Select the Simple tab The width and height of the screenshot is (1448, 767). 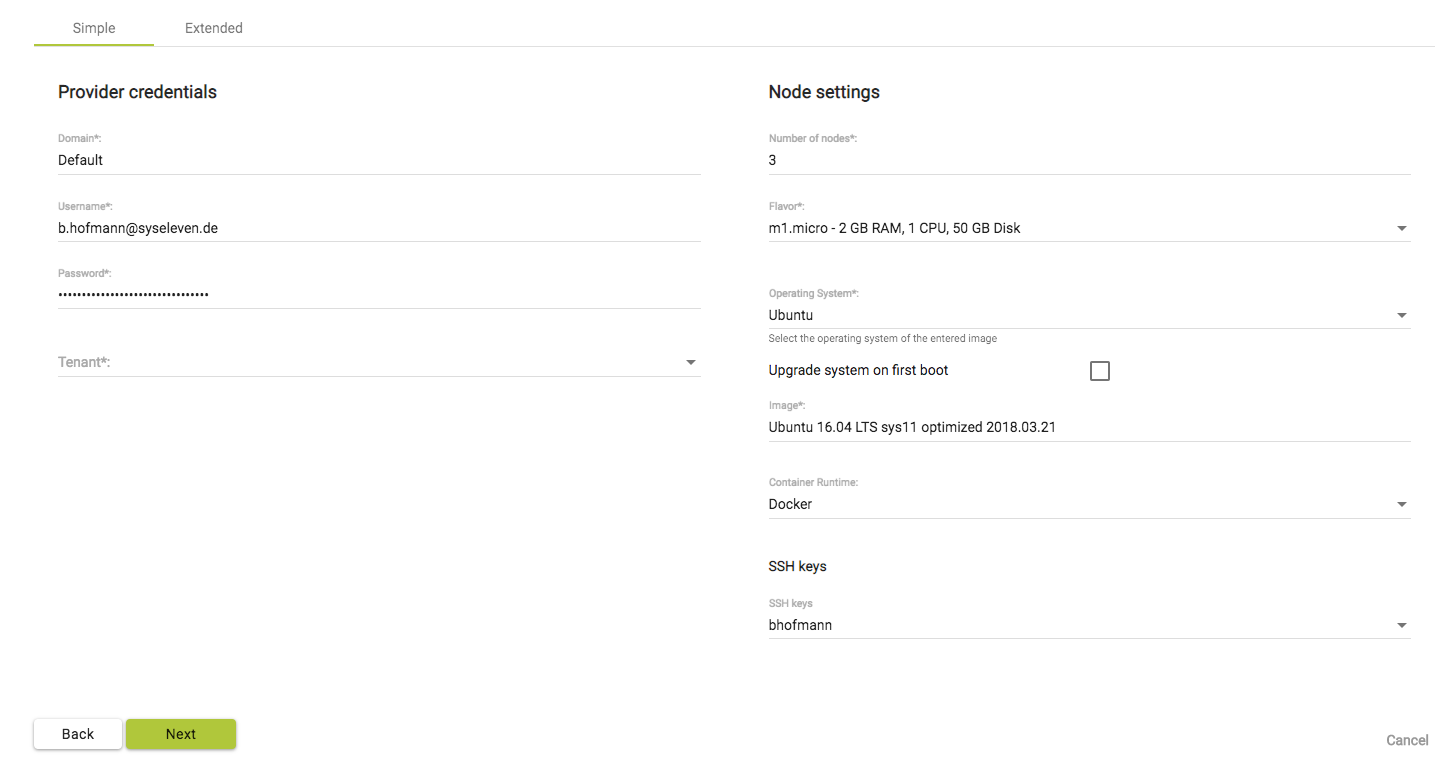[93, 28]
